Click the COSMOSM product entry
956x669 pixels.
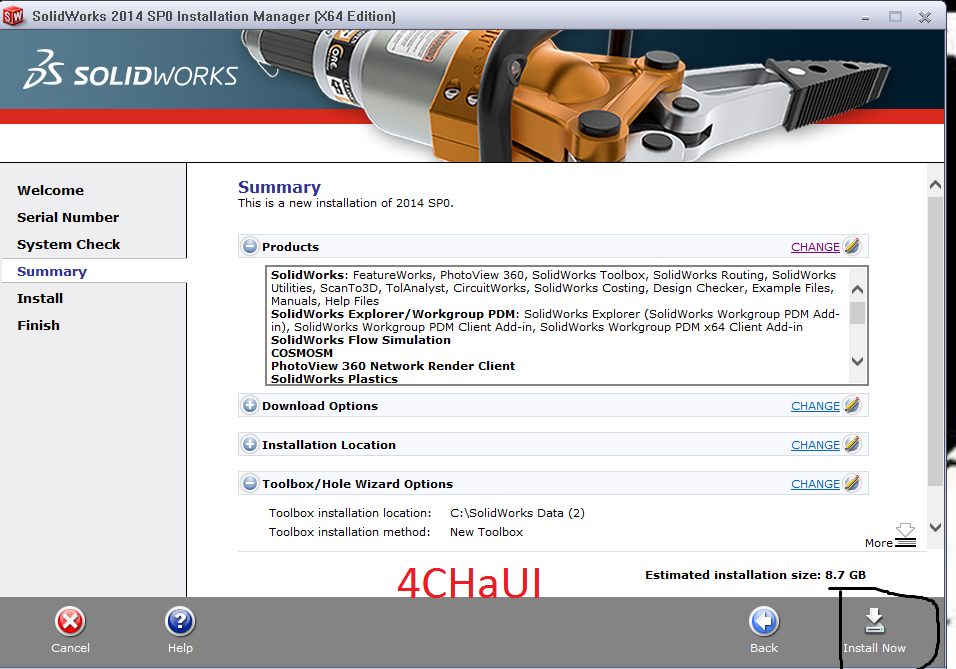coord(302,352)
